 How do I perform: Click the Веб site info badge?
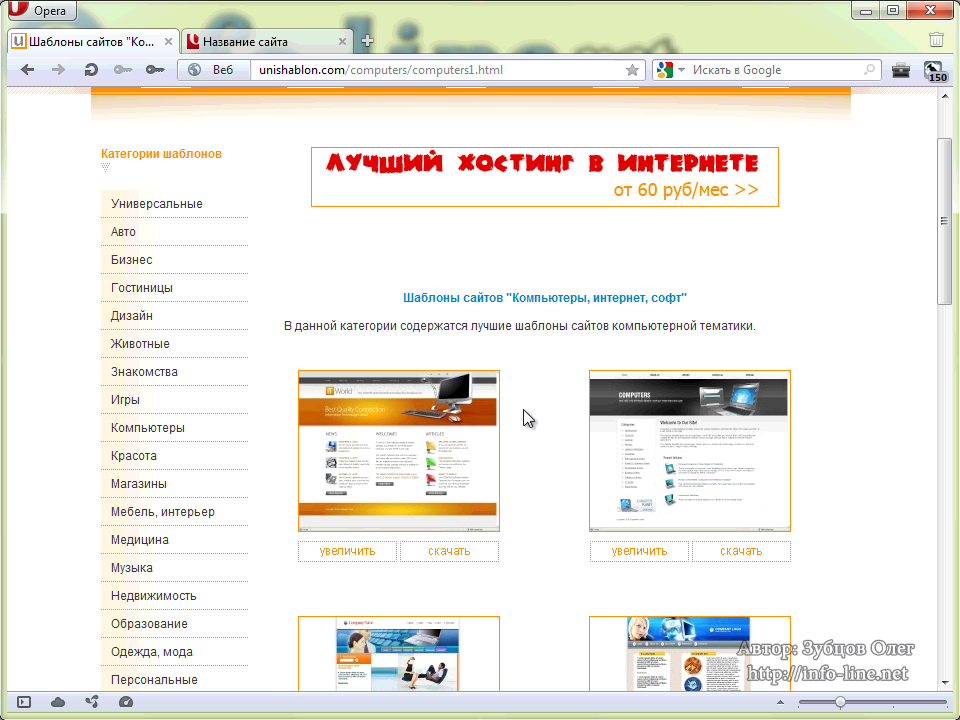pyautogui.click(x=211, y=70)
